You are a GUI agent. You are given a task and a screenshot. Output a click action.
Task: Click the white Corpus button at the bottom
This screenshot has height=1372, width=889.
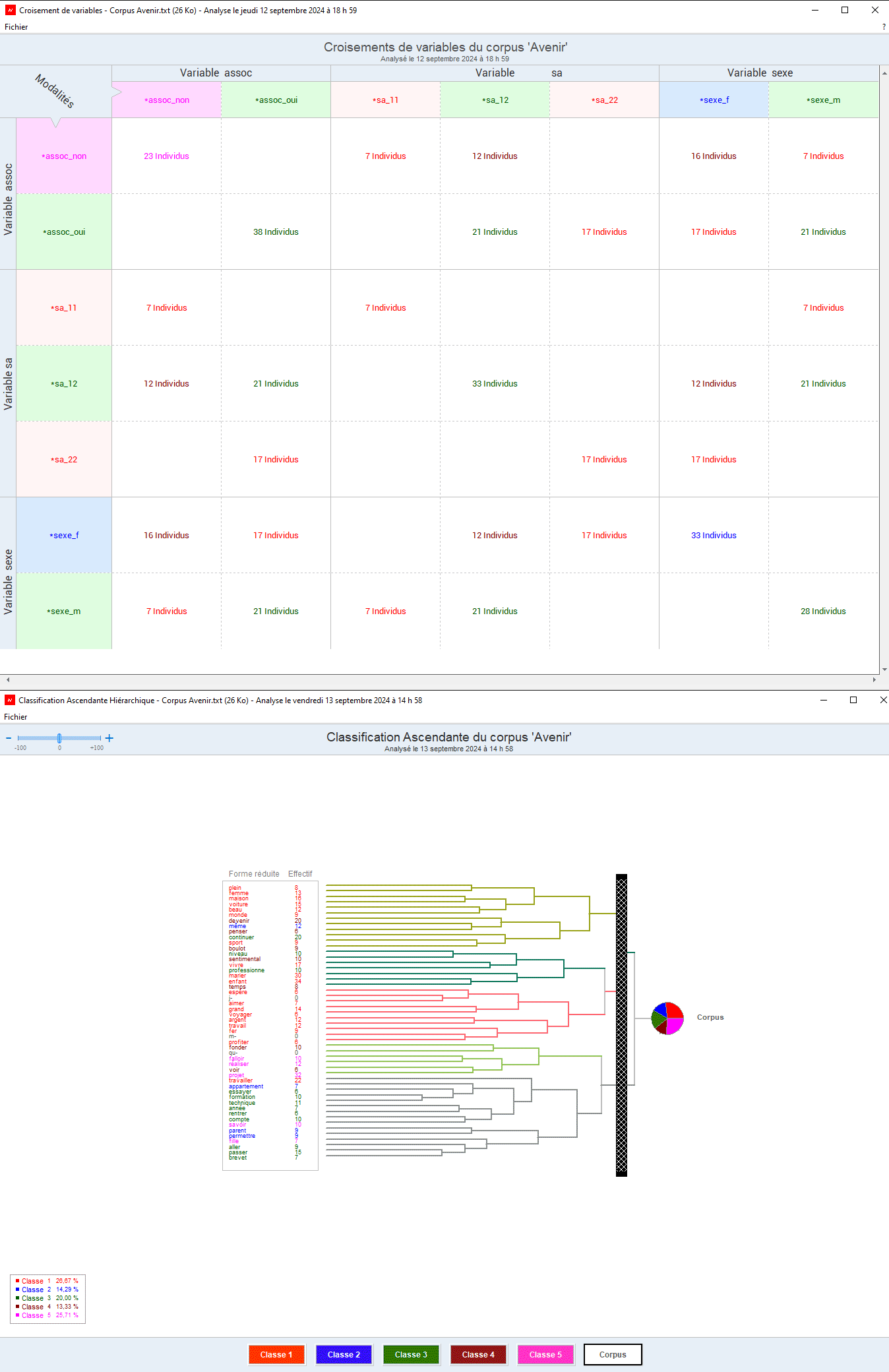613,1354
